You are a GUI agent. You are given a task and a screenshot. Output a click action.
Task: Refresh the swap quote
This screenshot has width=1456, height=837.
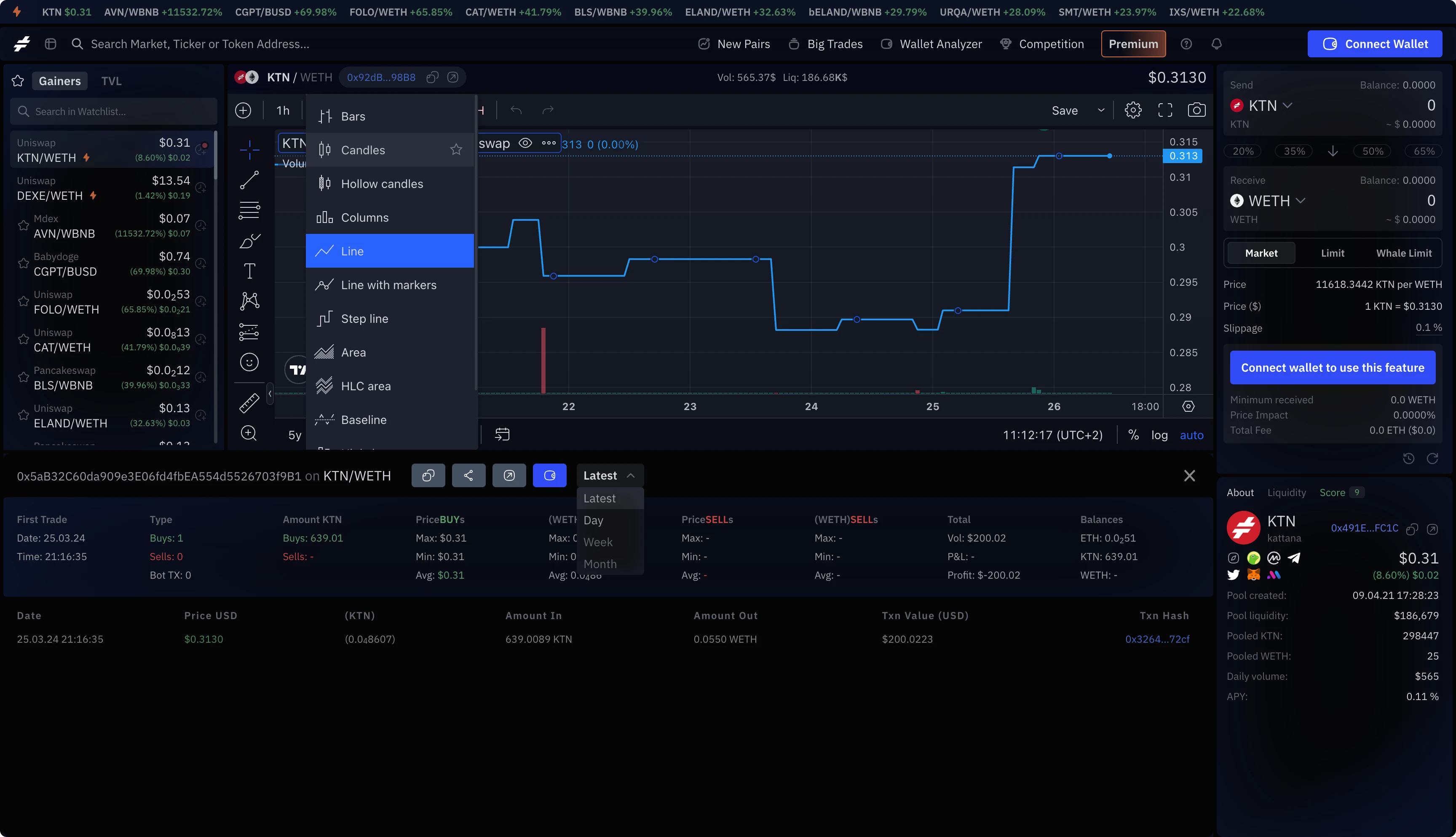click(x=1432, y=458)
